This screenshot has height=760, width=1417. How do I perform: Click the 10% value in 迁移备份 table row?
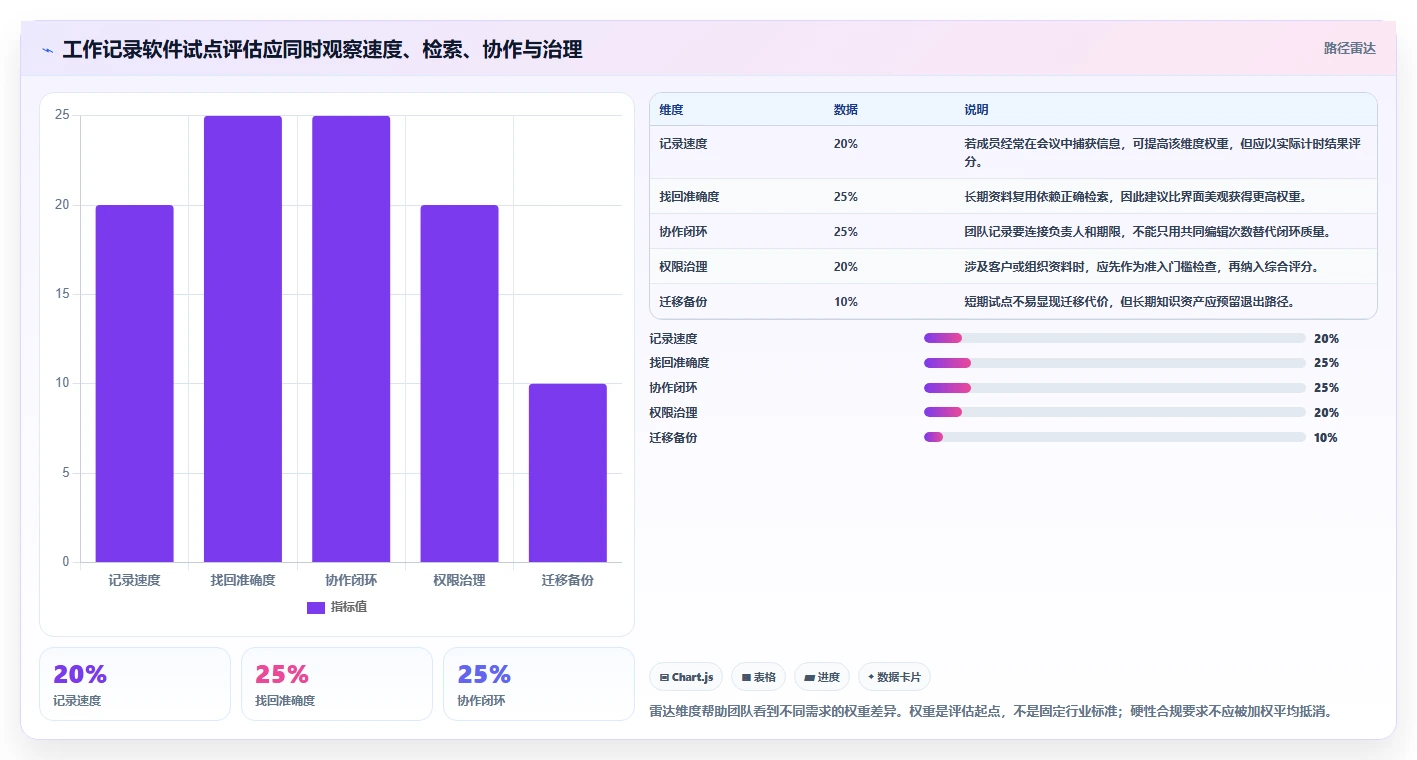[x=845, y=302]
